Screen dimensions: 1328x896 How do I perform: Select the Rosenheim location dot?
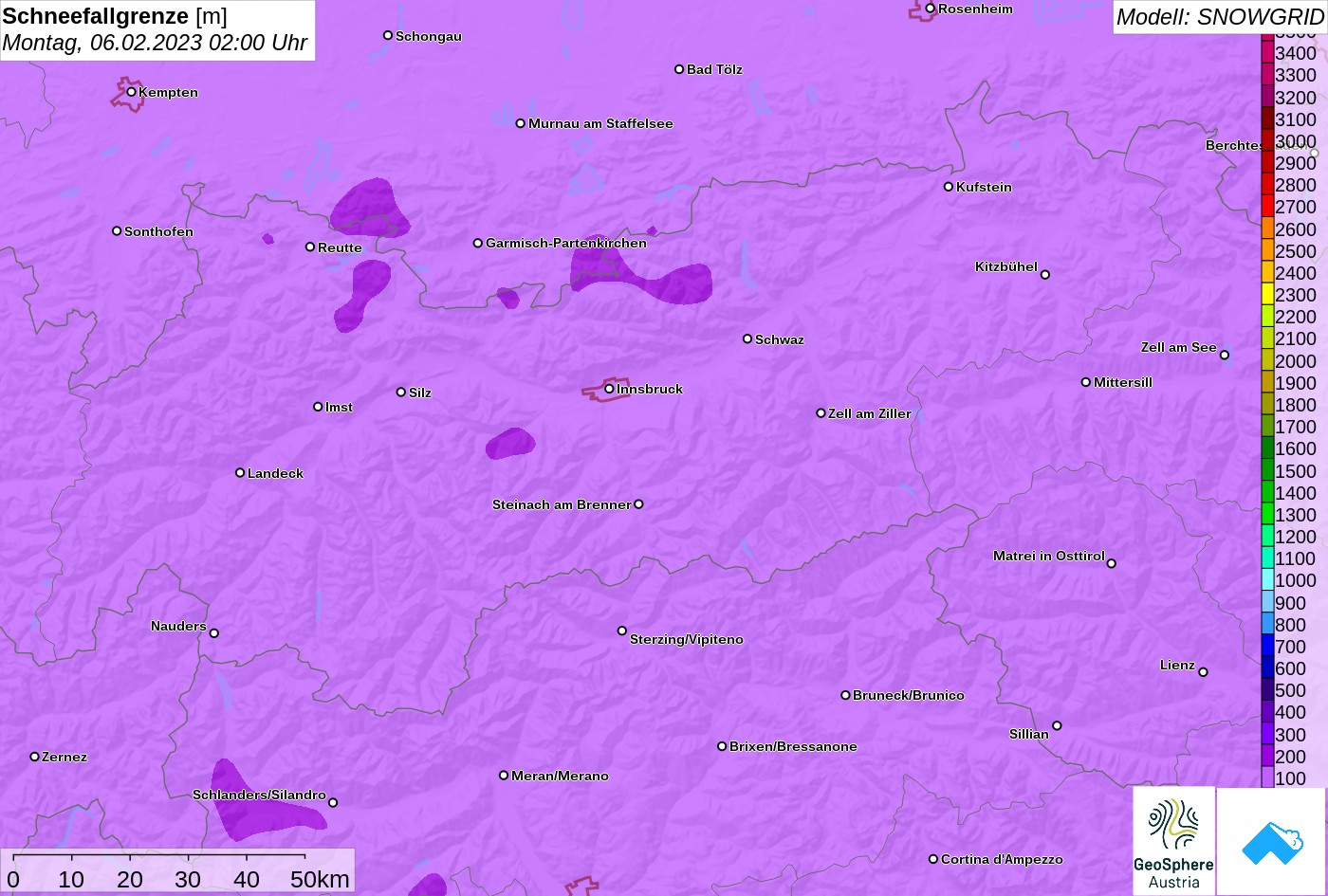click(931, 9)
